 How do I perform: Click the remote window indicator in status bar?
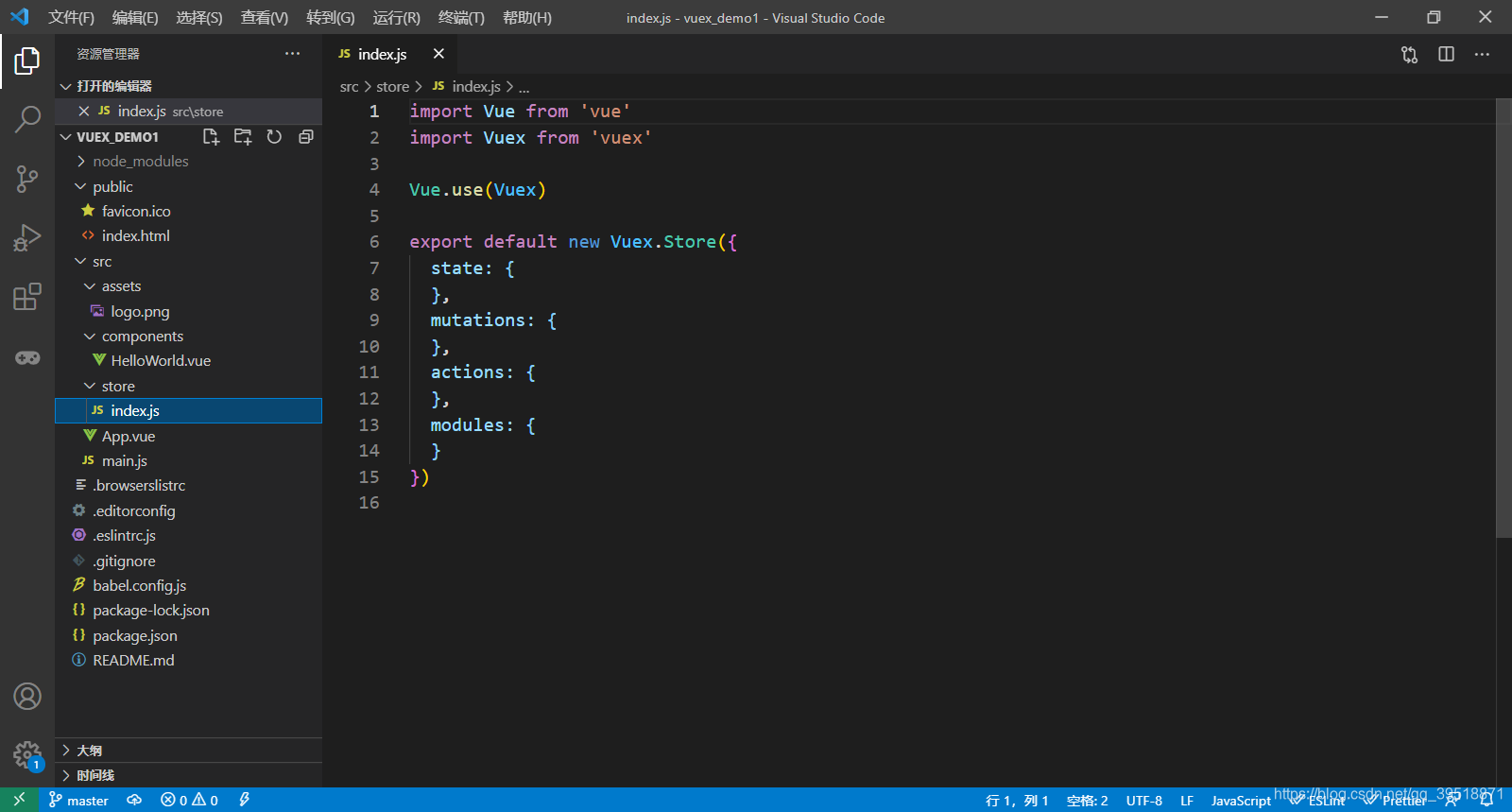pos(19,800)
